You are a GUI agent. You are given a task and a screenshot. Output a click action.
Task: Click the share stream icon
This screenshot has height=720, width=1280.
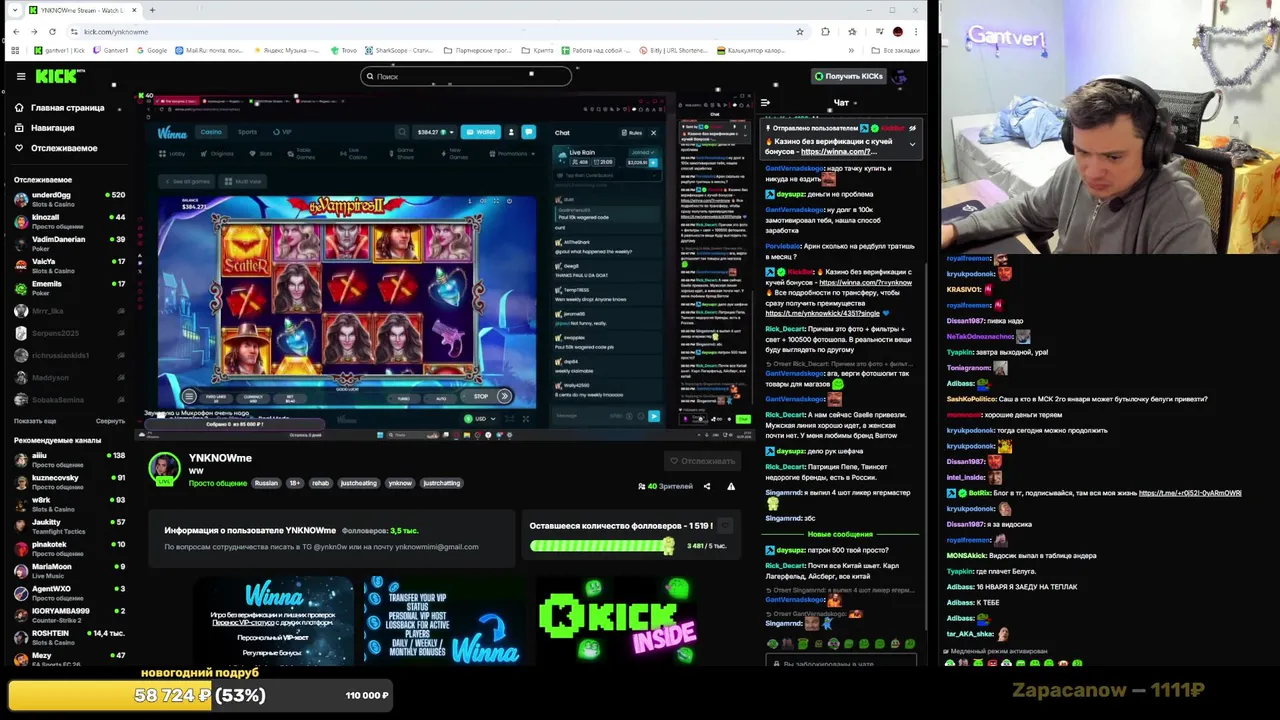coord(706,487)
